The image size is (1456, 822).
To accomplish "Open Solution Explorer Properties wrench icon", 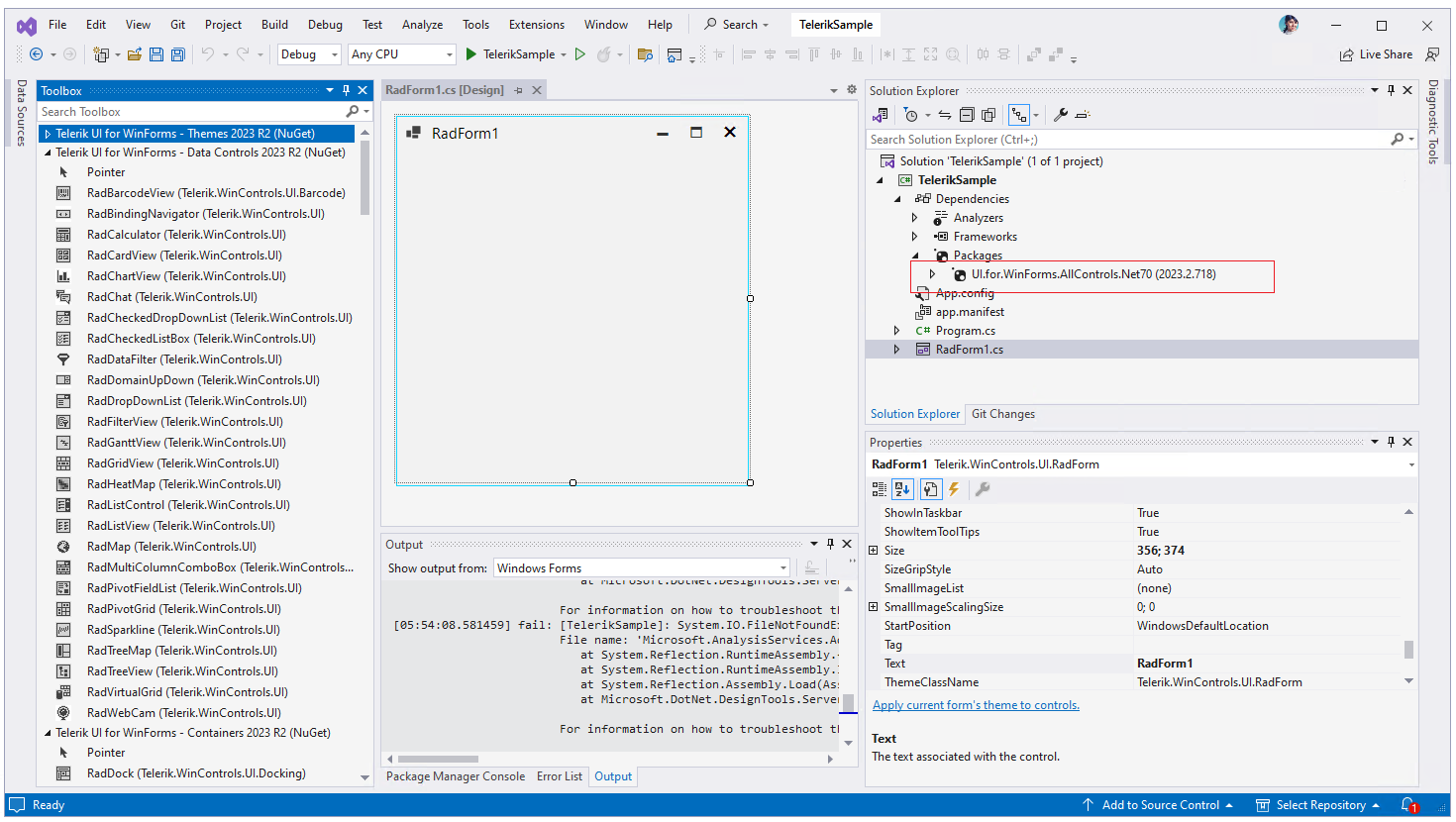I will click(x=1060, y=115).
